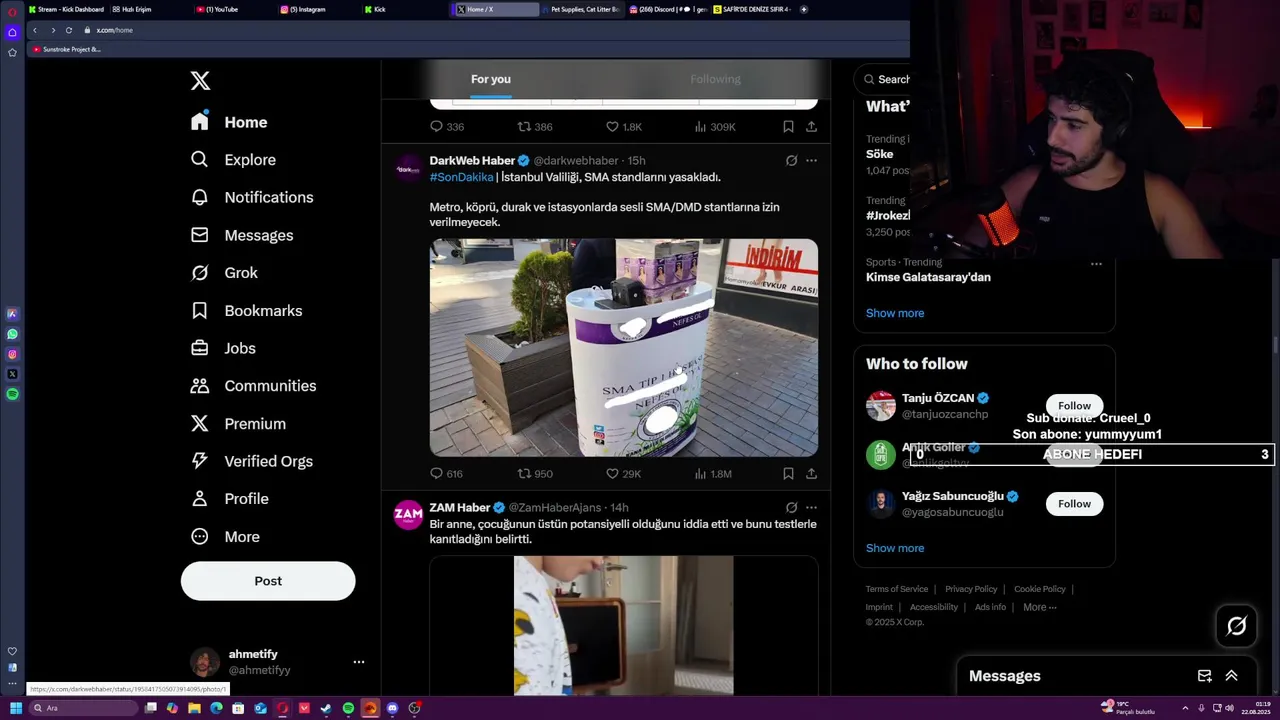Bookmark the DarkWeb Haber post
The width and height of the screenshot is (1280, 720).
(x=788, y=474)
